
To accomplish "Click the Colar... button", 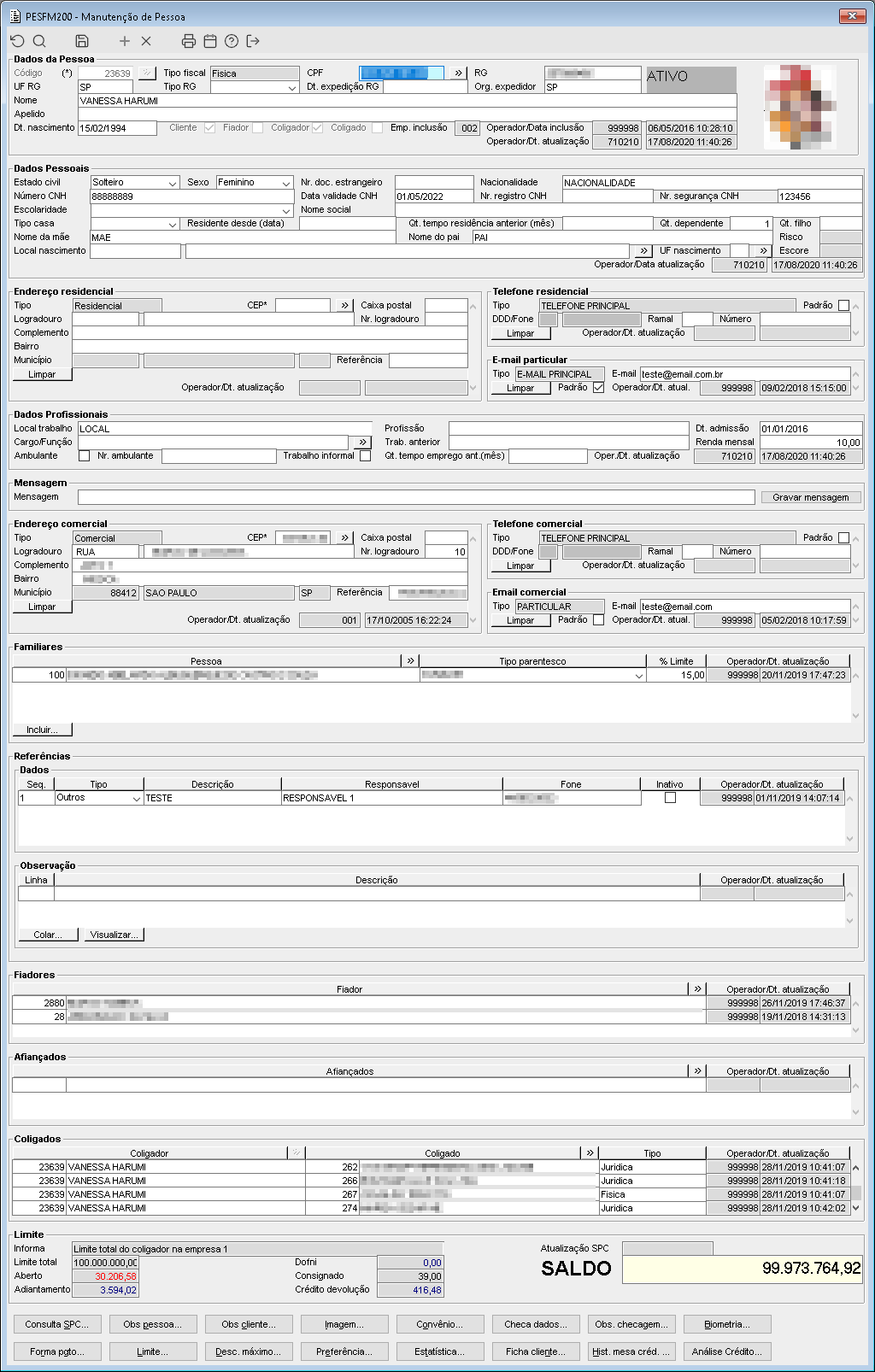I will (x=48, y=935).
